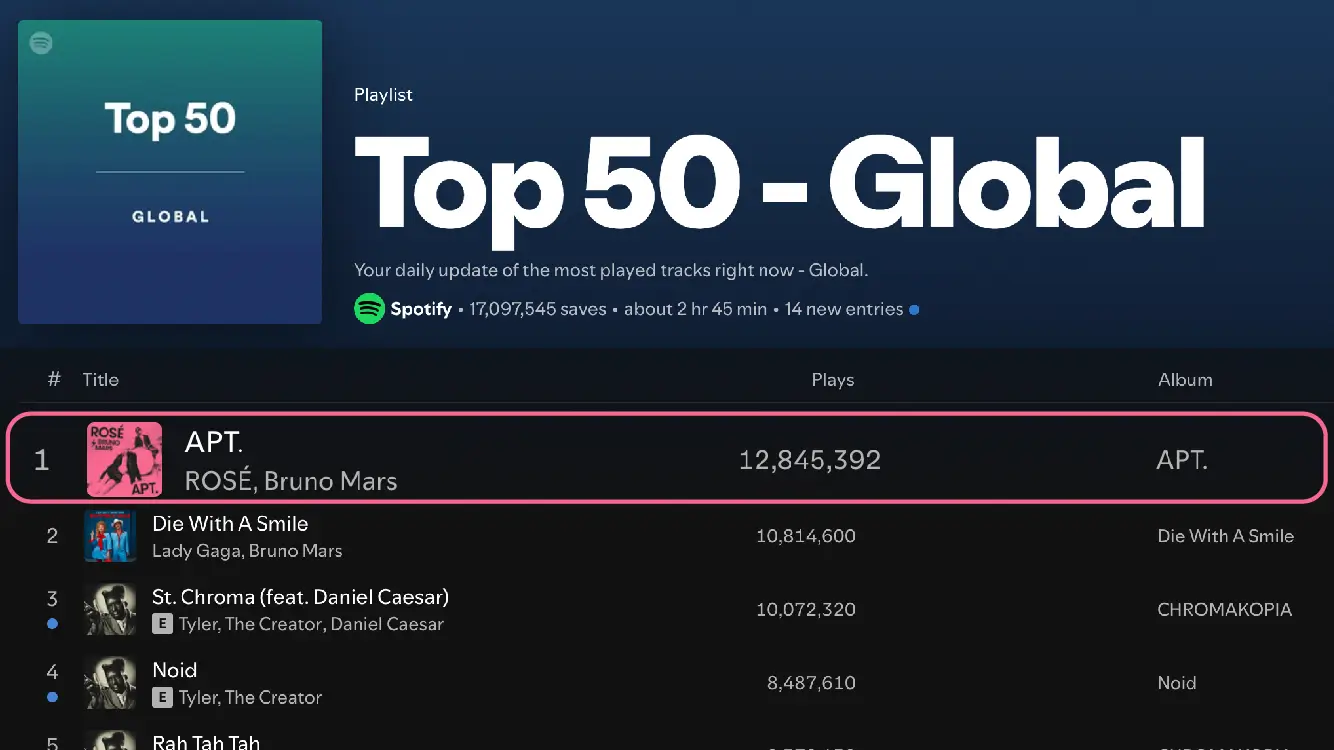Viewport: 1334px width, 750px height.
Task: Open artists 'Tyler, The Creator, Daniel Caesar'
Action: 311,624
